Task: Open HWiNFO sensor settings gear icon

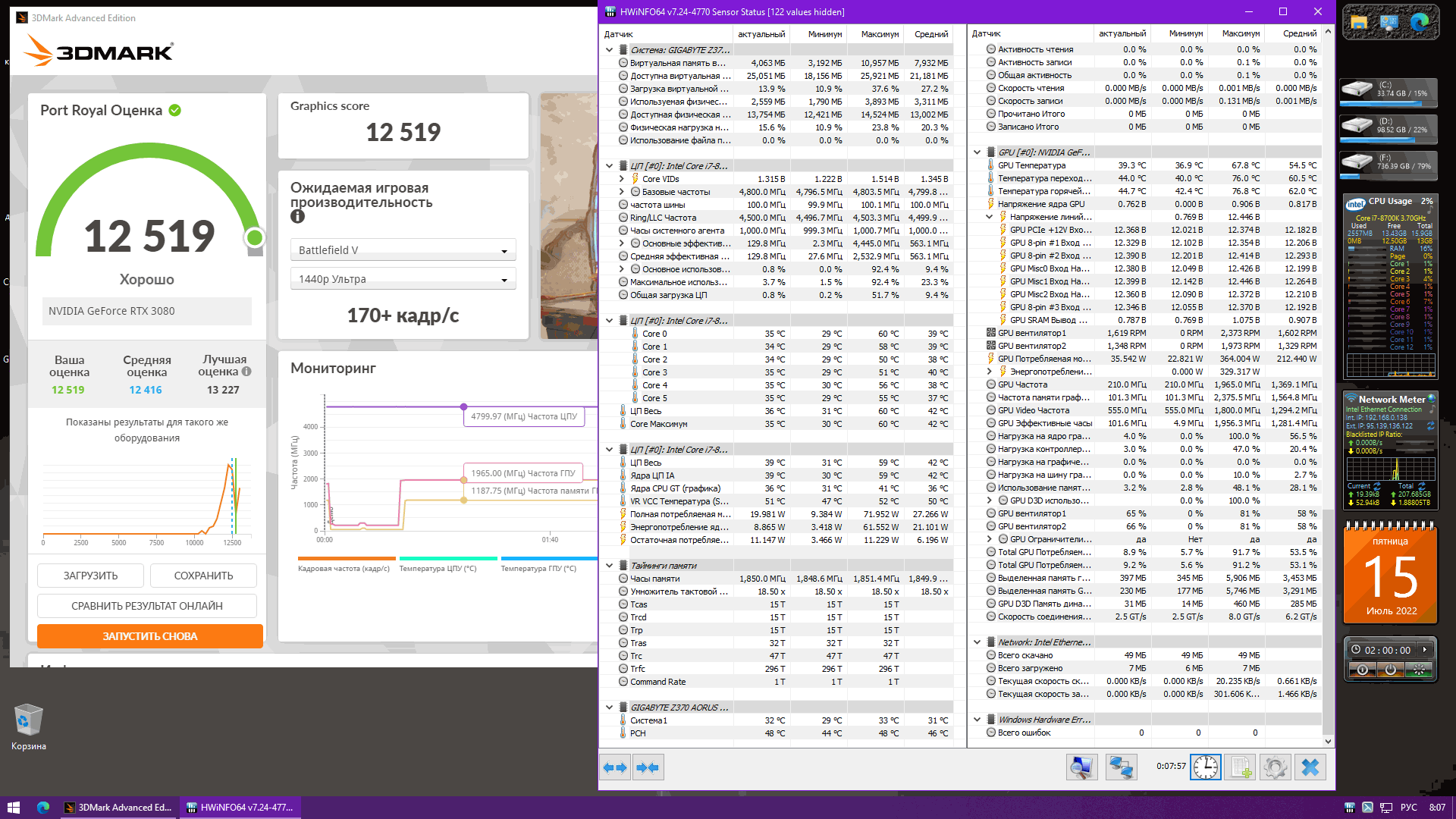Action: click(1275, 767)
